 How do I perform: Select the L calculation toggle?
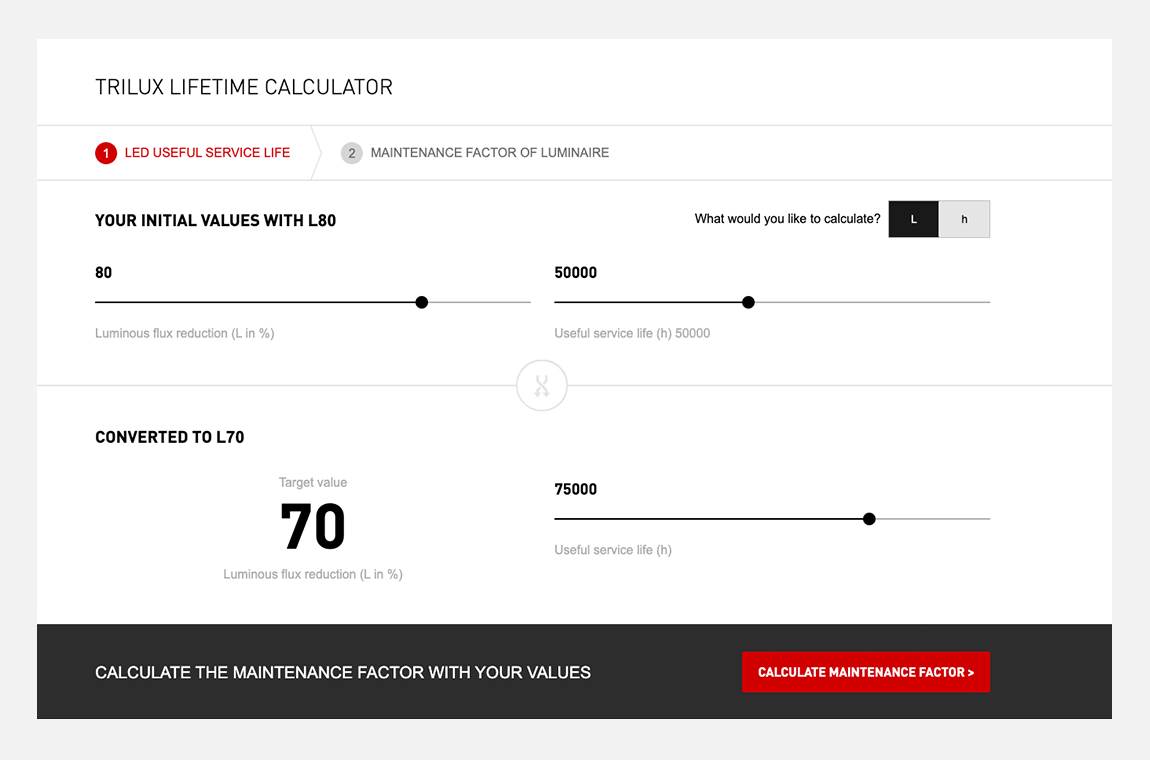913,219
